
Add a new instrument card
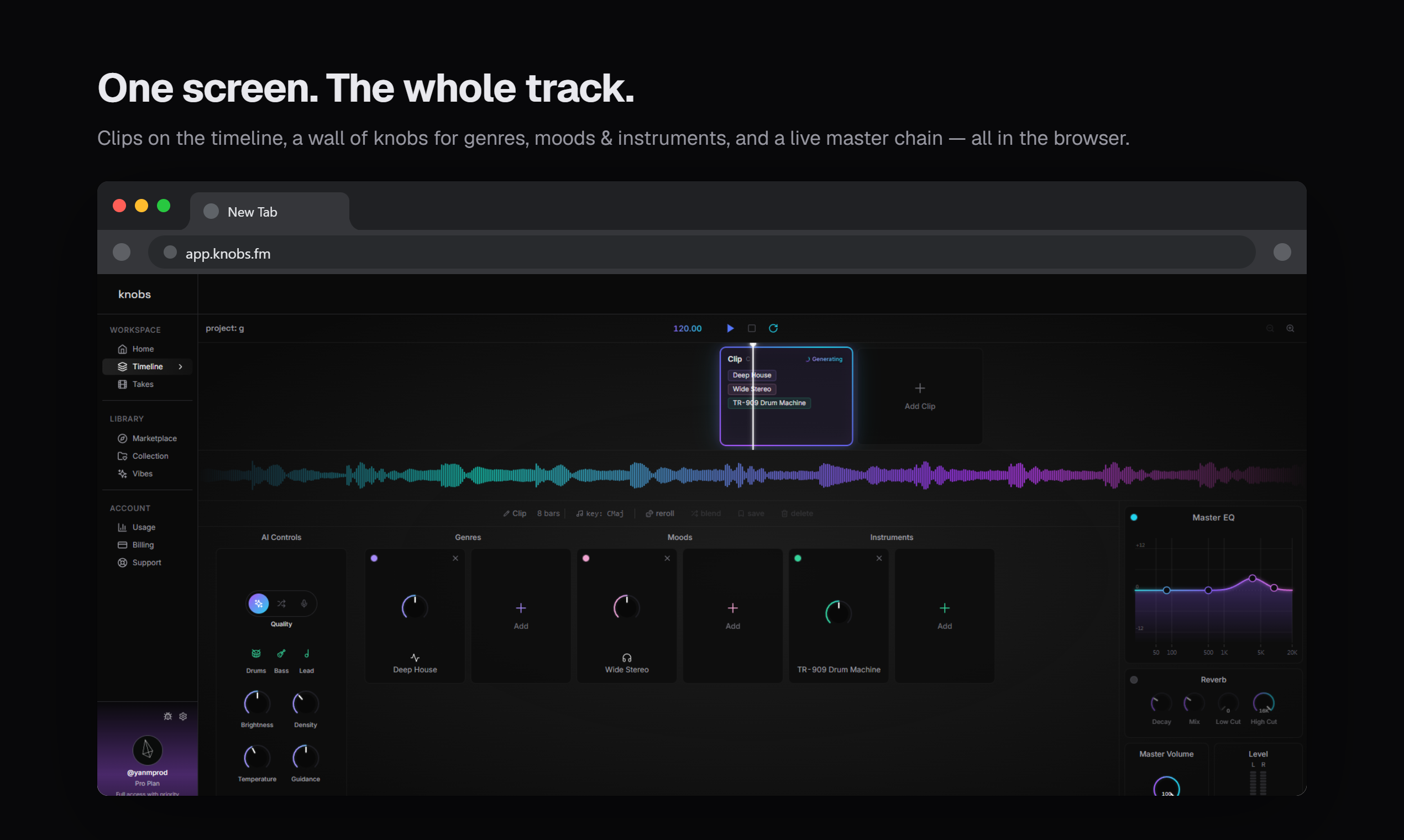point(944,615)
